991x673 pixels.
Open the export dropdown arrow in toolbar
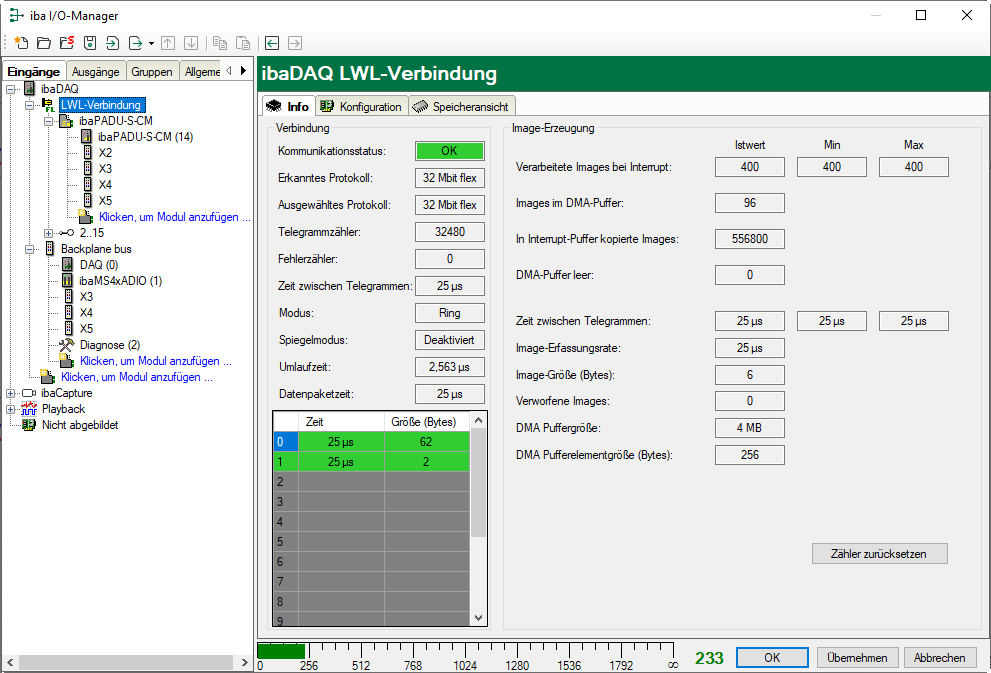pyautogui.click(x=151, y=43)
